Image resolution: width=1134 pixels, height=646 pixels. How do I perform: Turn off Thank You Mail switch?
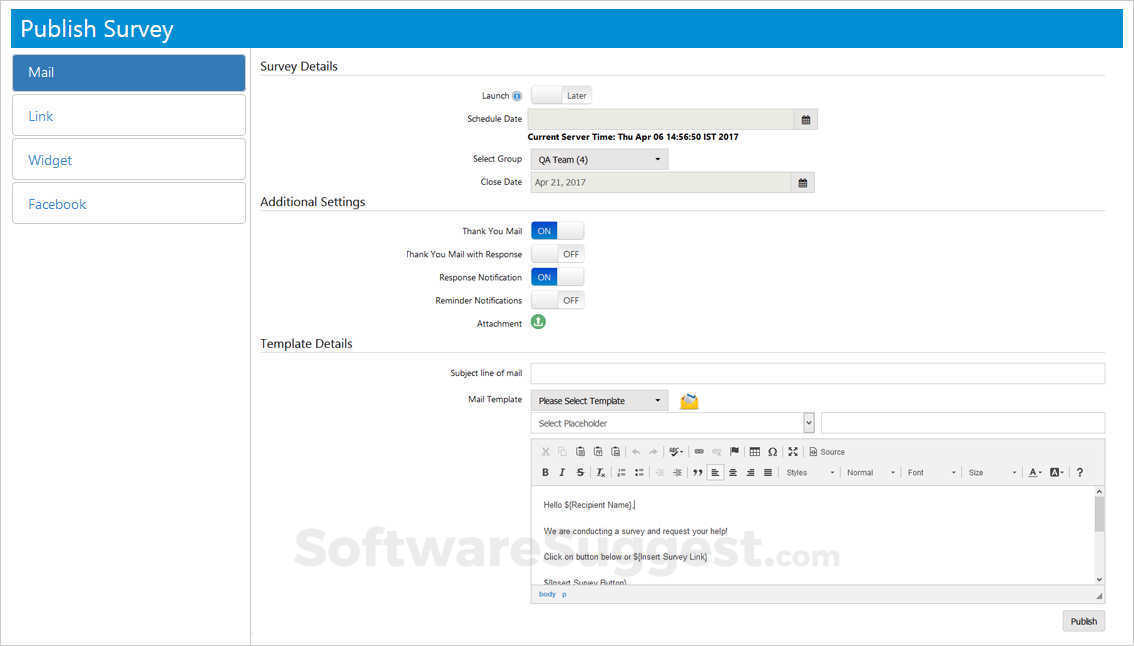tap(558, 231)
